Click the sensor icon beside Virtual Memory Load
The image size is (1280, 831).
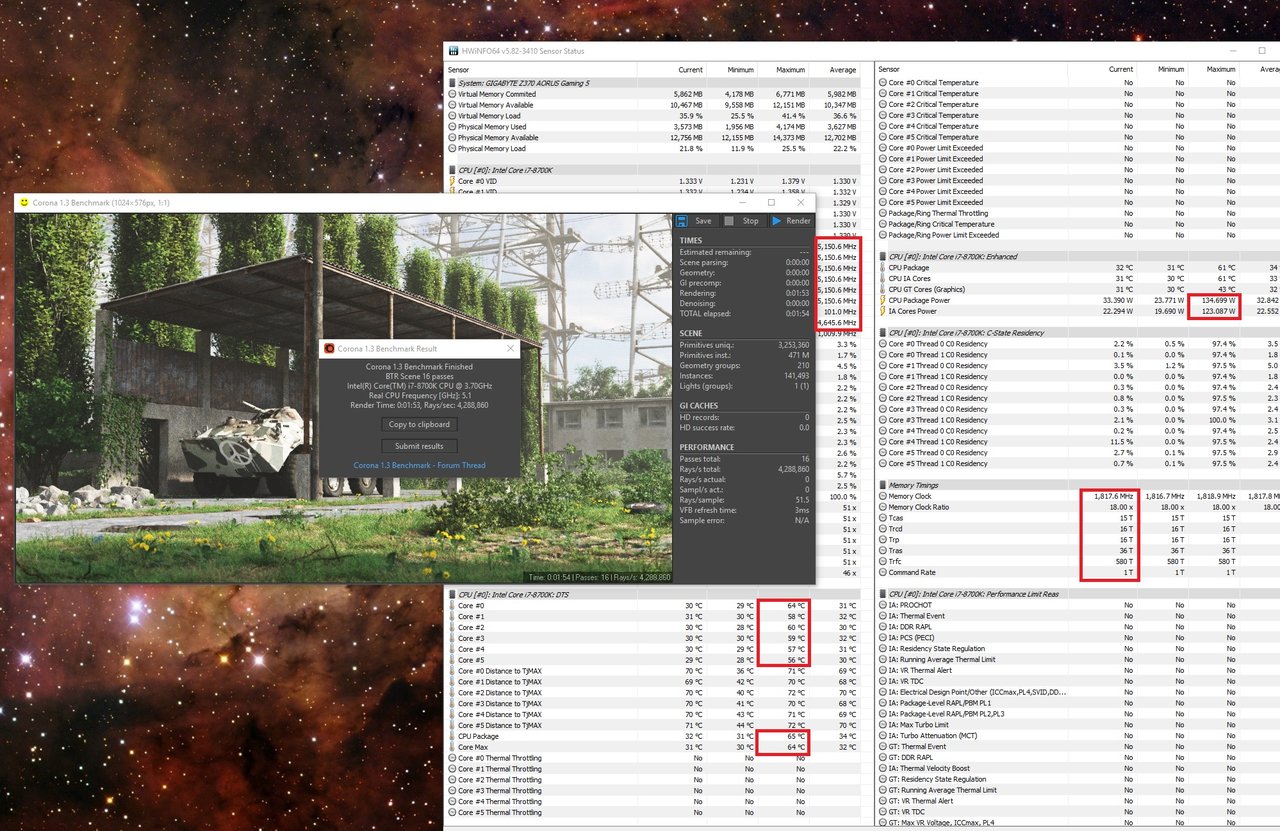[452, 116]
